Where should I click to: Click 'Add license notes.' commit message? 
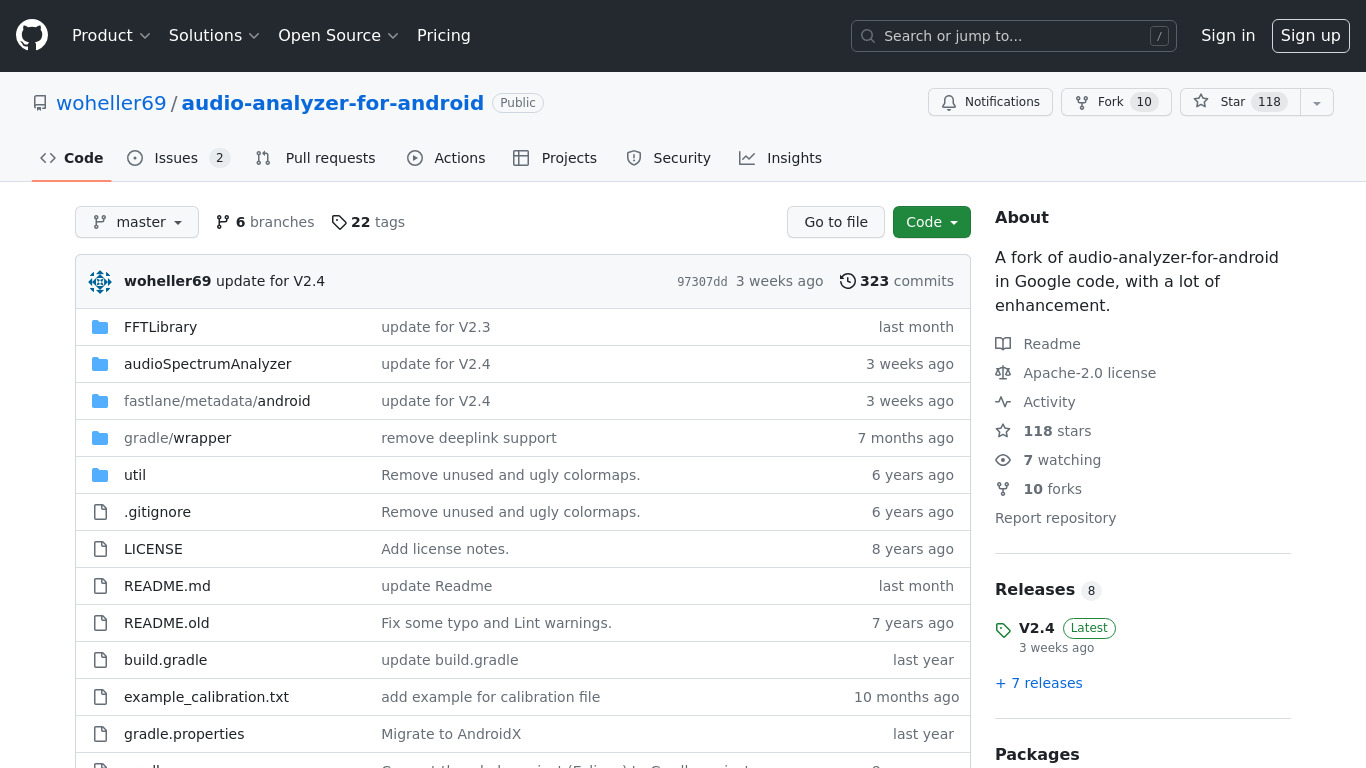tap(445, 549)
